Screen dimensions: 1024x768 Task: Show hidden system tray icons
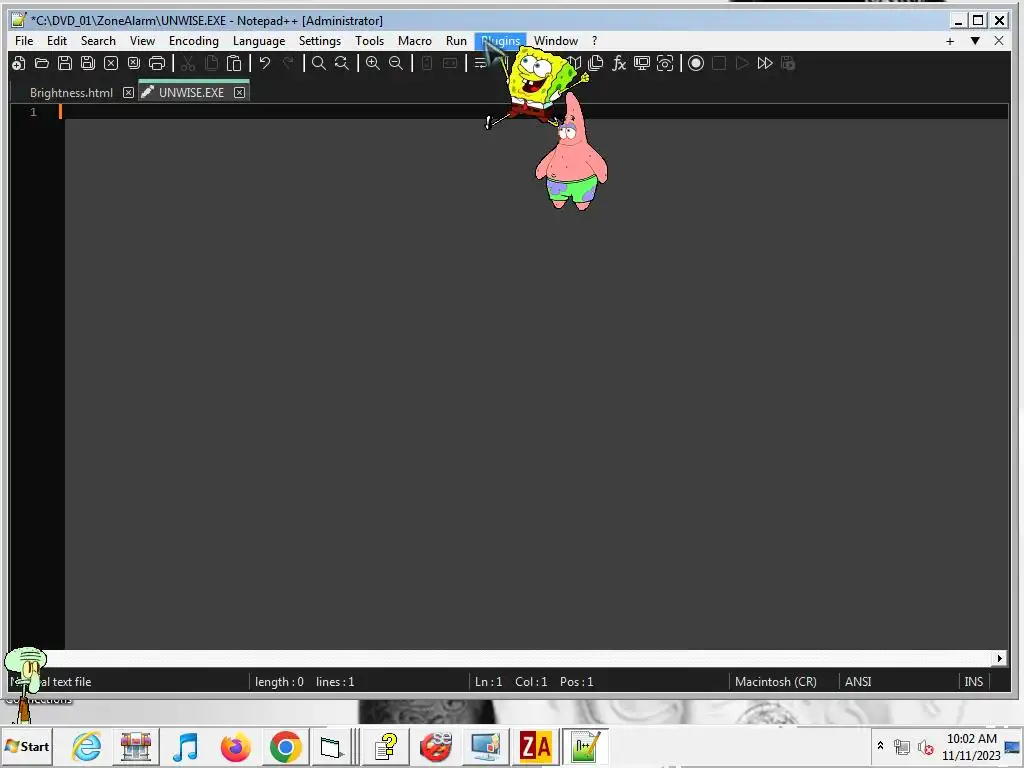point(880,746)
